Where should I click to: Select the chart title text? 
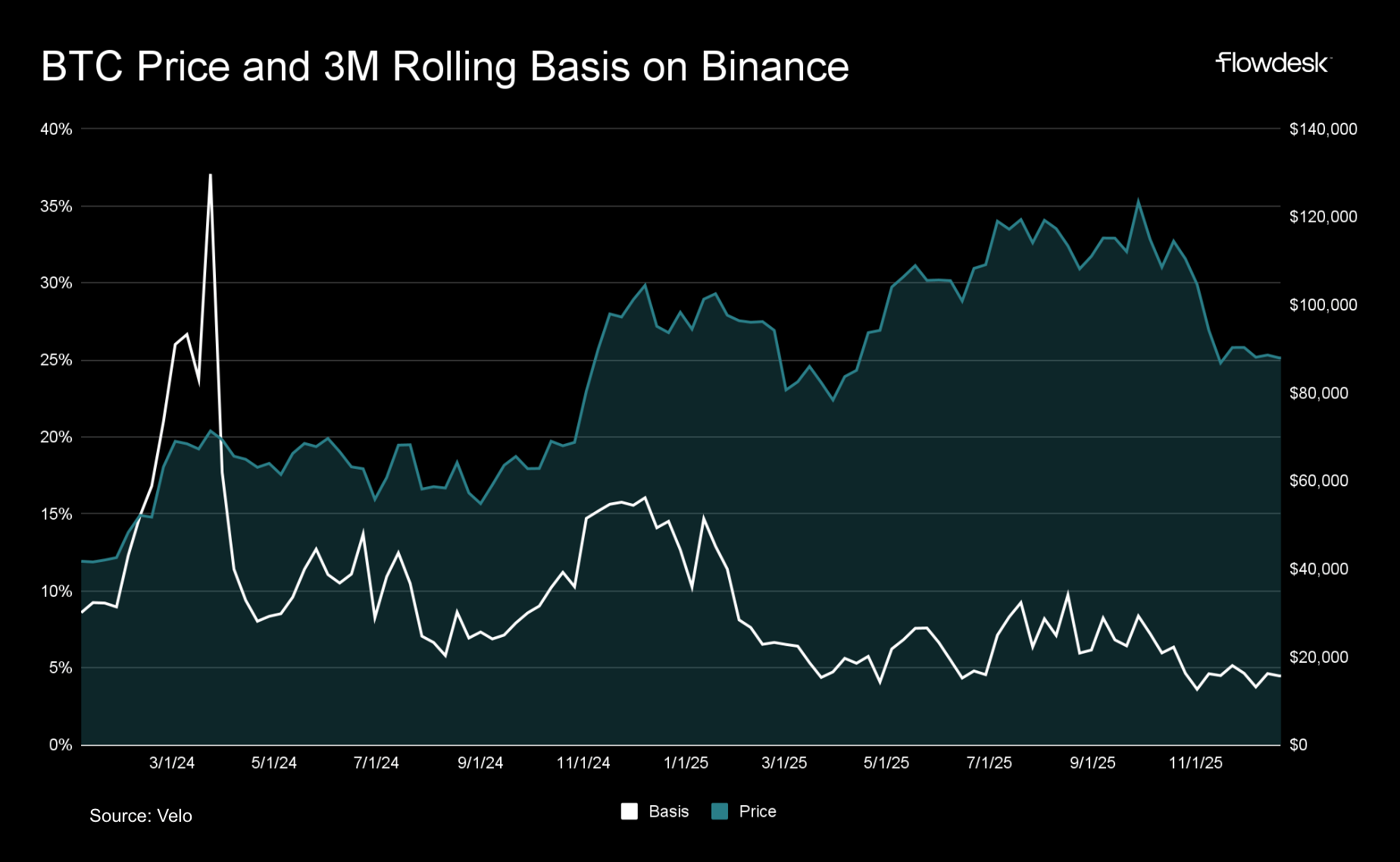(445, 67)
